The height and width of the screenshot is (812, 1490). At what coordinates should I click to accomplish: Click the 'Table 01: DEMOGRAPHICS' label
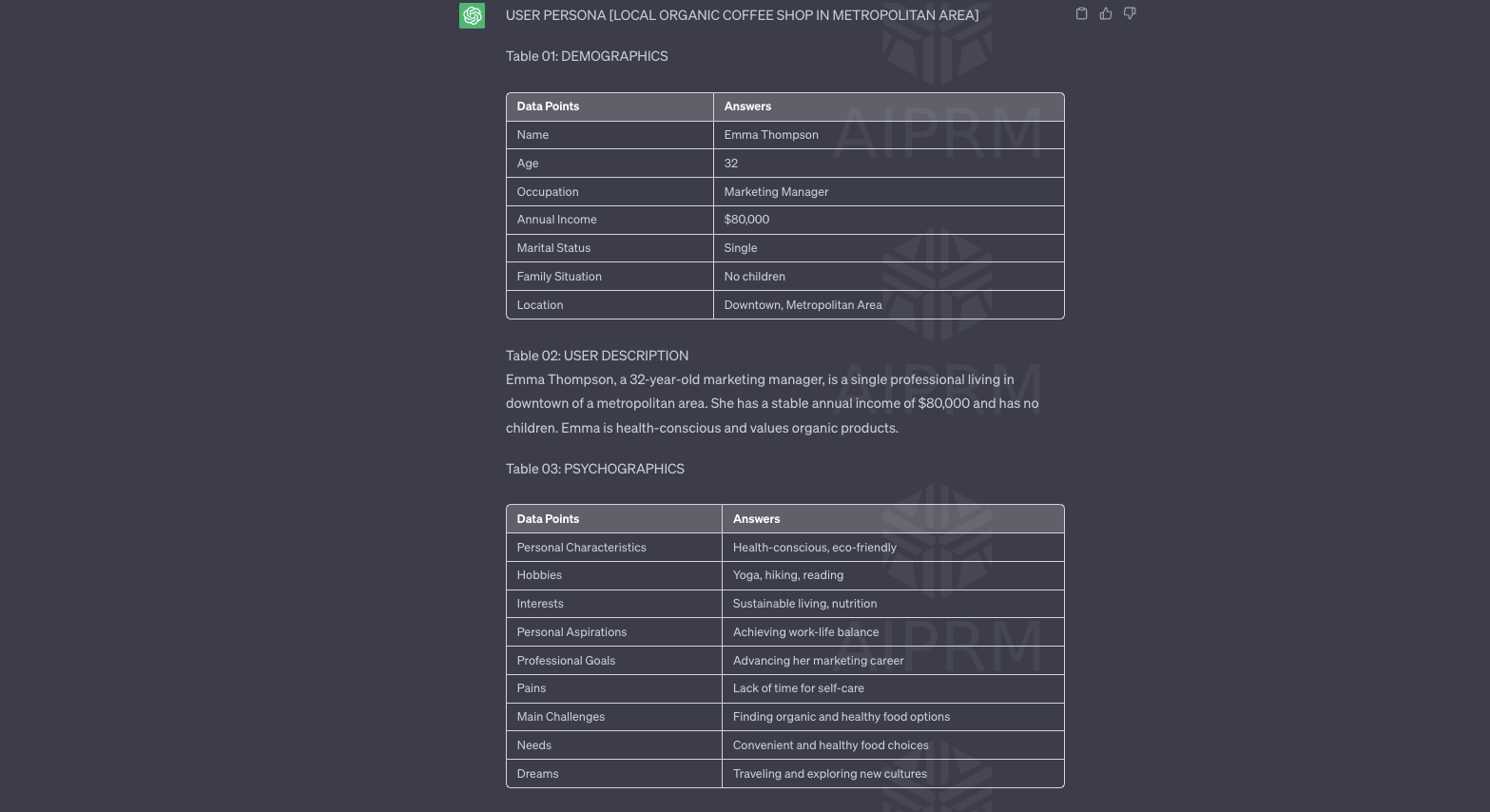click(587, 56)
